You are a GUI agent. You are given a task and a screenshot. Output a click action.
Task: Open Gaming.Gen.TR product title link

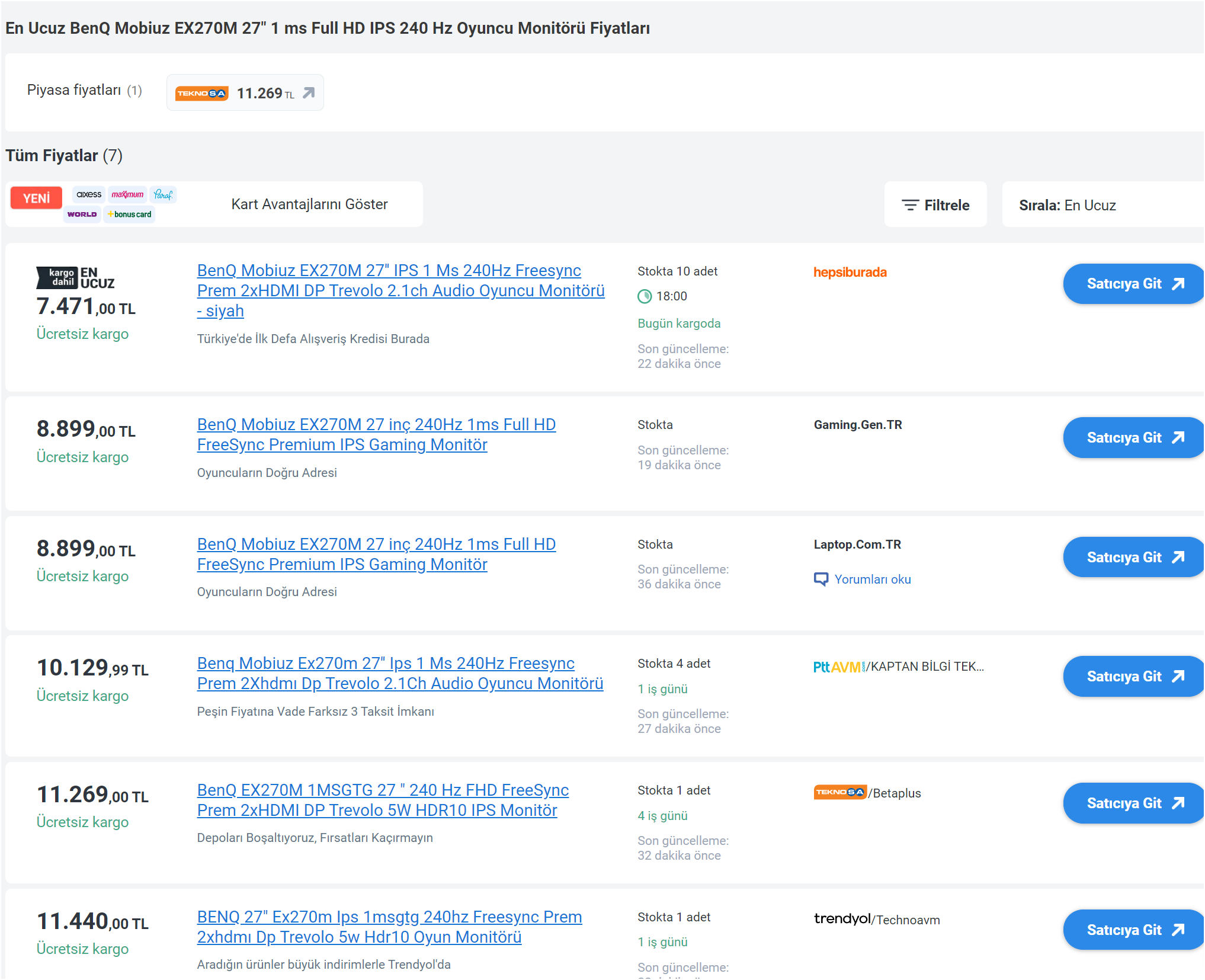376,435
